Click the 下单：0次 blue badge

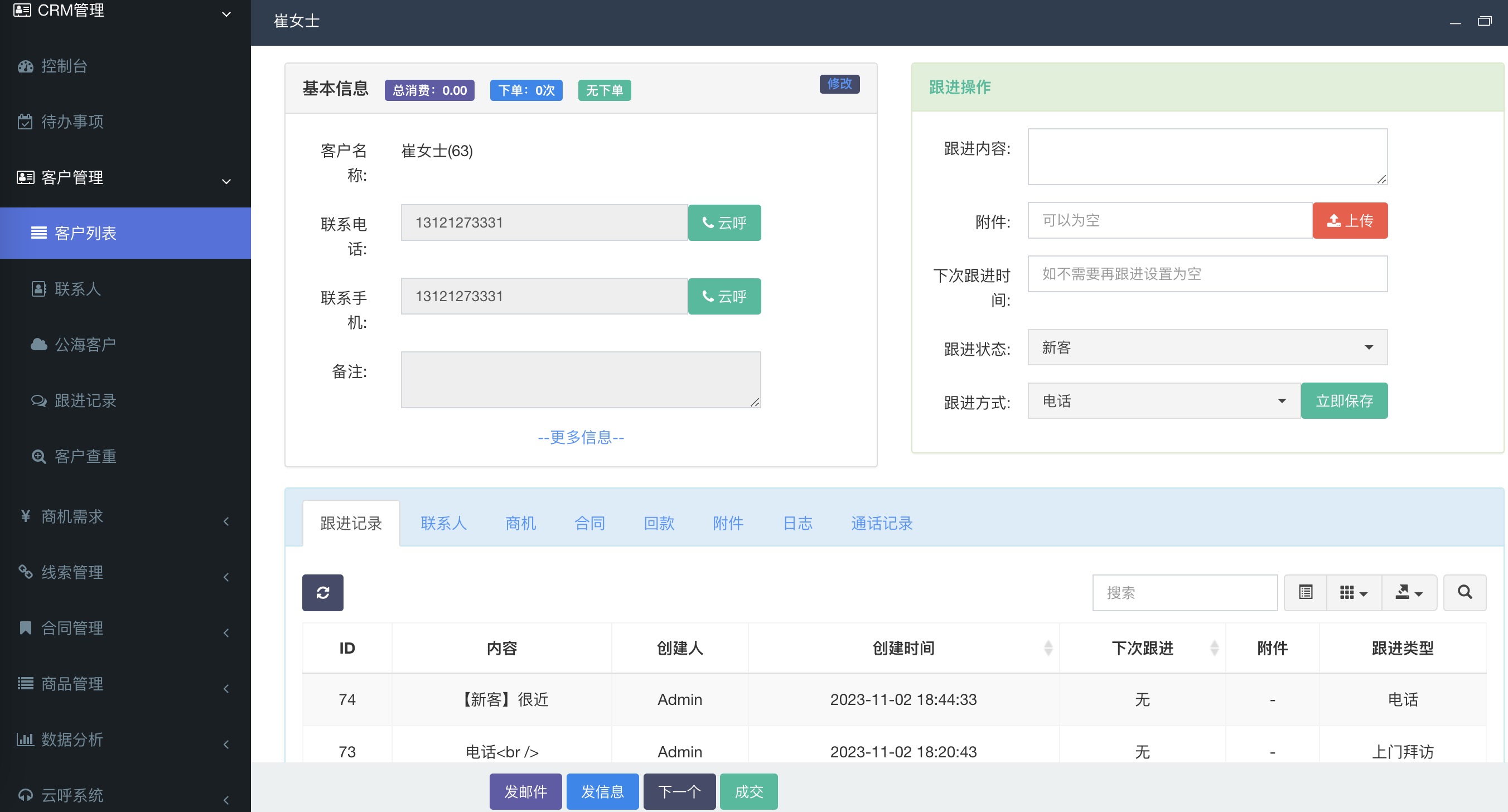click(526, 90)
